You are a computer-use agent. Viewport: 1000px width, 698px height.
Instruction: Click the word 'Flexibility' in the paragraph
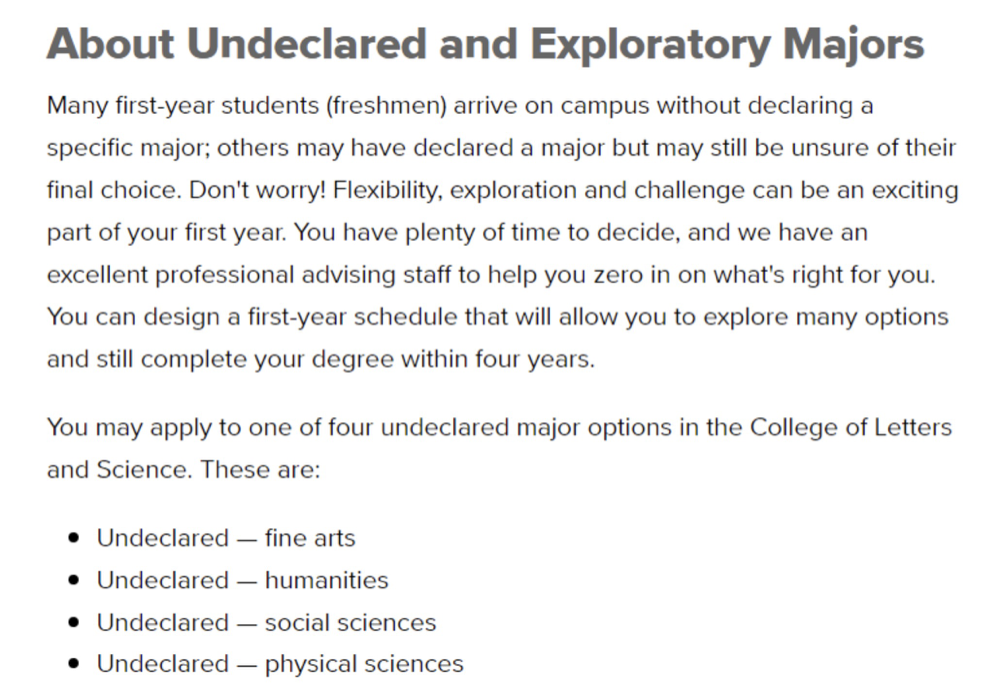click(x=387, y=190)
